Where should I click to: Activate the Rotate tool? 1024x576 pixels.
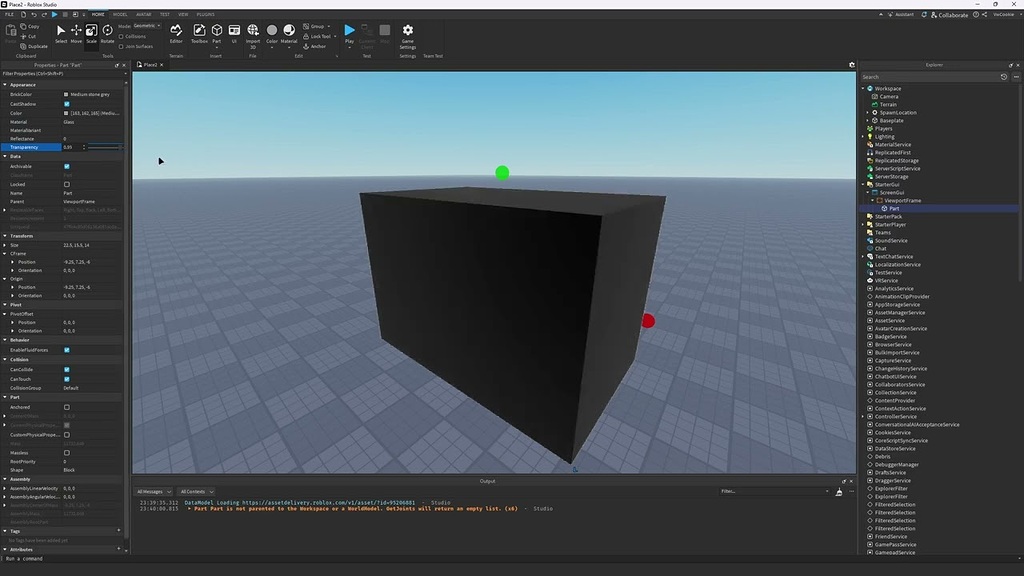pyautogui.click(x=107, y=33)
